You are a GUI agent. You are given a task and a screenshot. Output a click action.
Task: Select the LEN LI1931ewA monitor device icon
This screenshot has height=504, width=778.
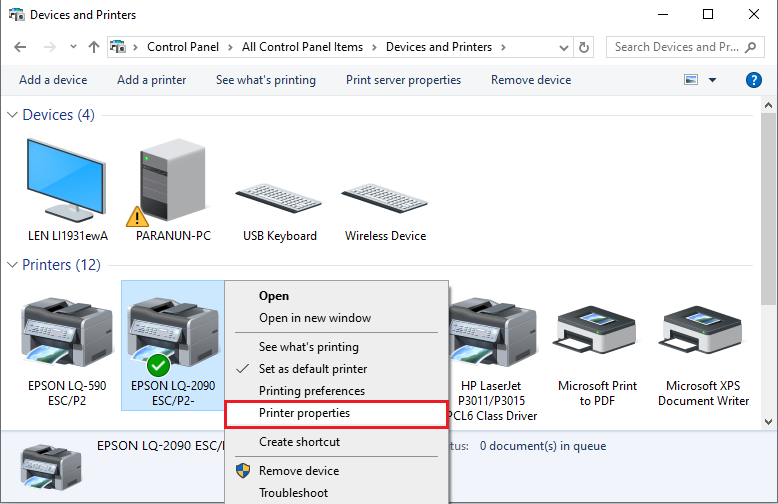pos(66,180)
